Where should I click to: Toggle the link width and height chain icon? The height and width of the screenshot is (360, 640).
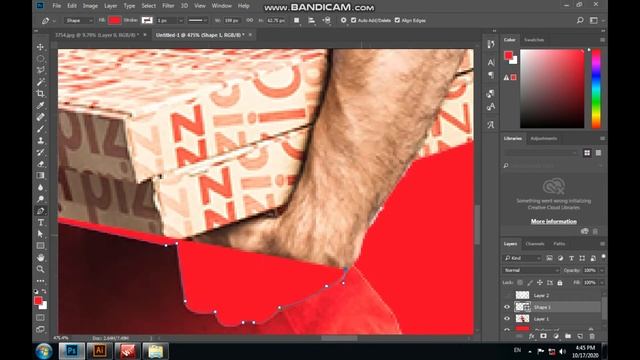click(x=249, y=20)
